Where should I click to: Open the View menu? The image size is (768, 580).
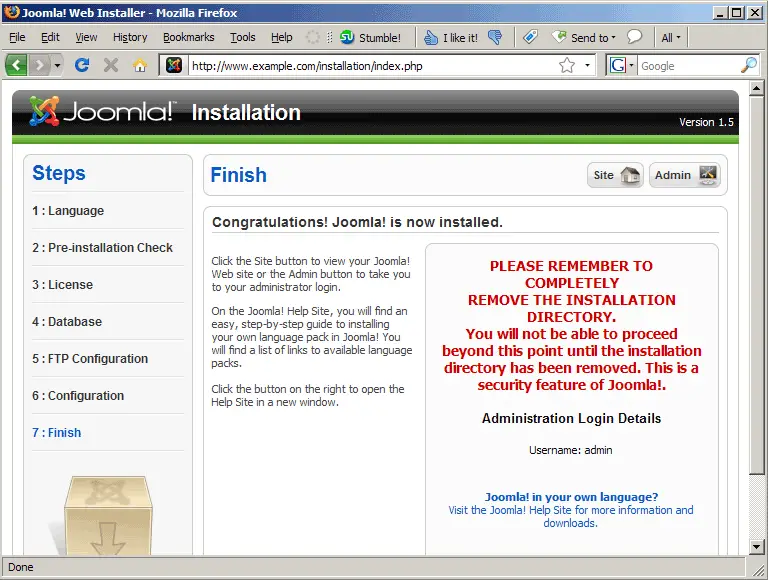pyautogui.click(x=86, y=37)
